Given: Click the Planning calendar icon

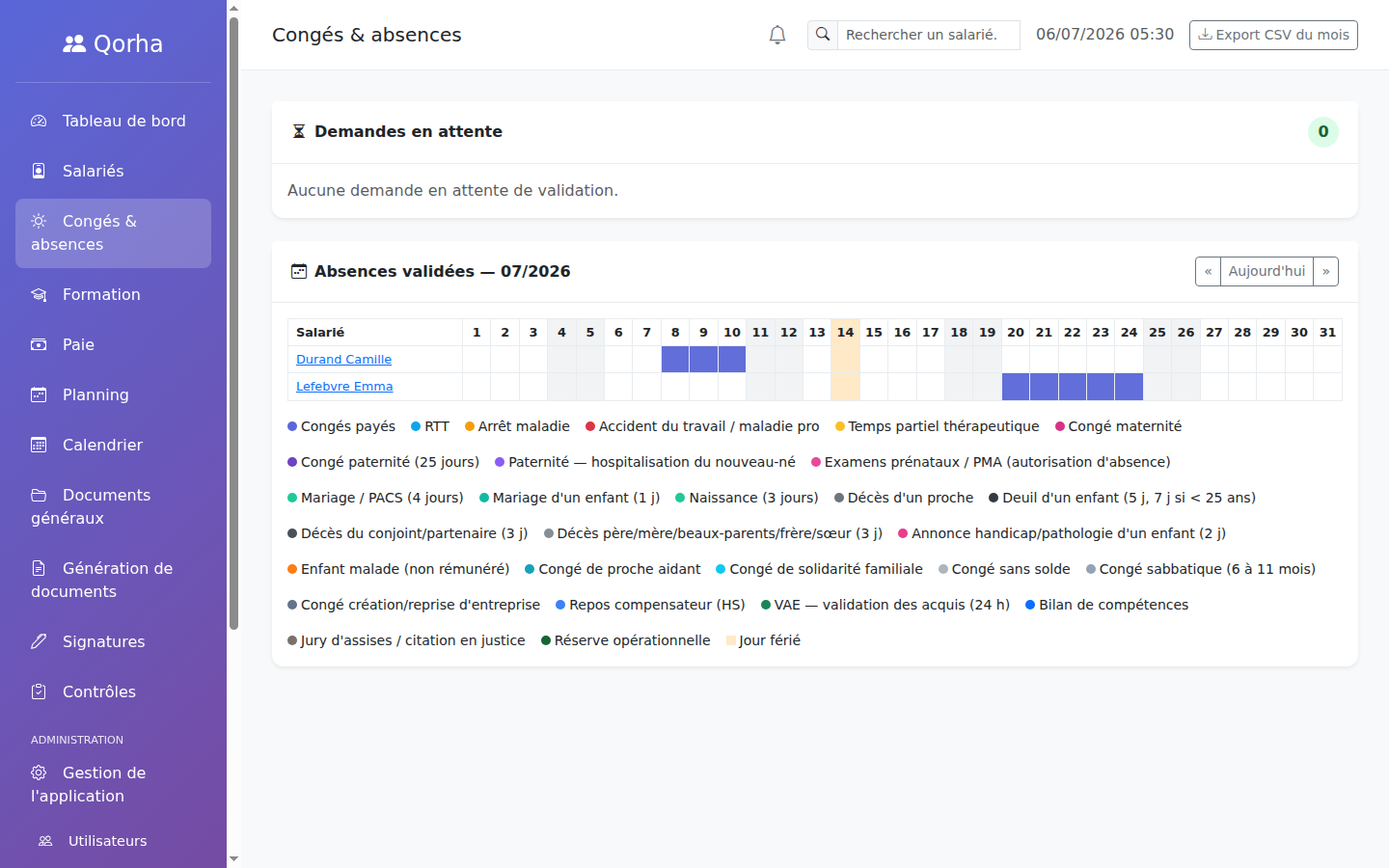Looking at the screenshot, I should pyautogui.click(x=39, y=394).
